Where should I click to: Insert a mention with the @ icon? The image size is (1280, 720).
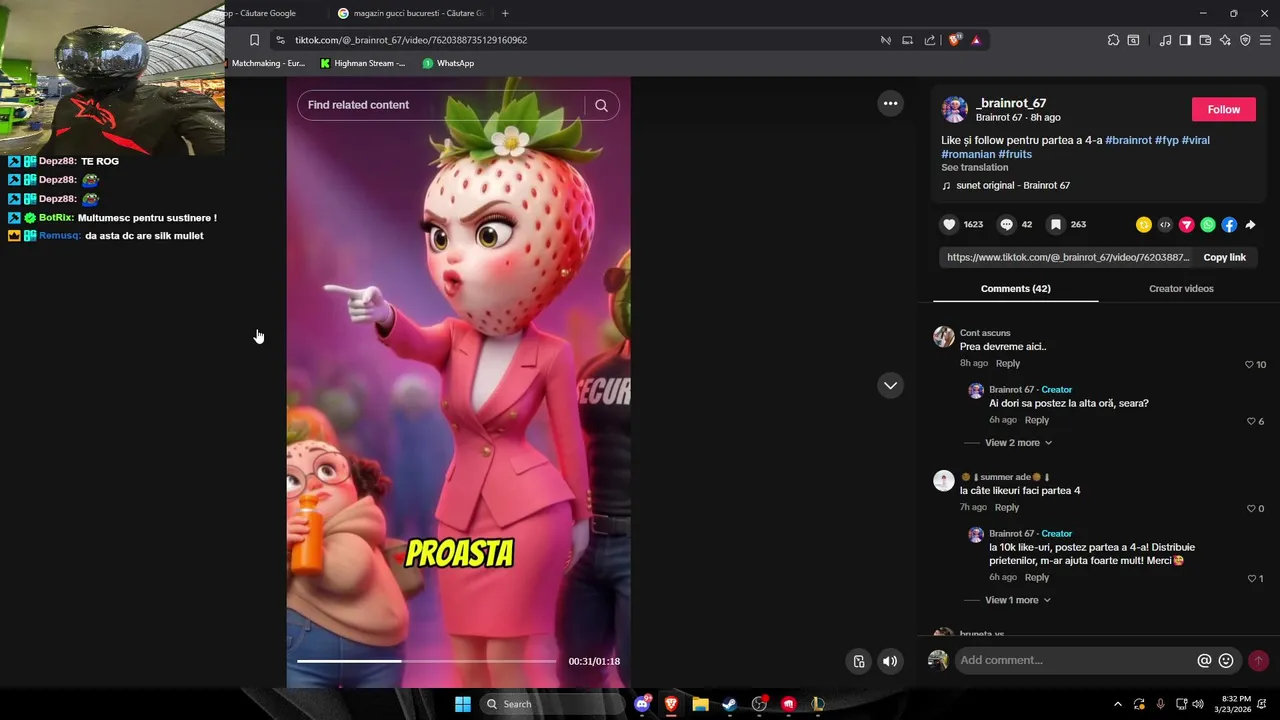(x=1204, y=661)
